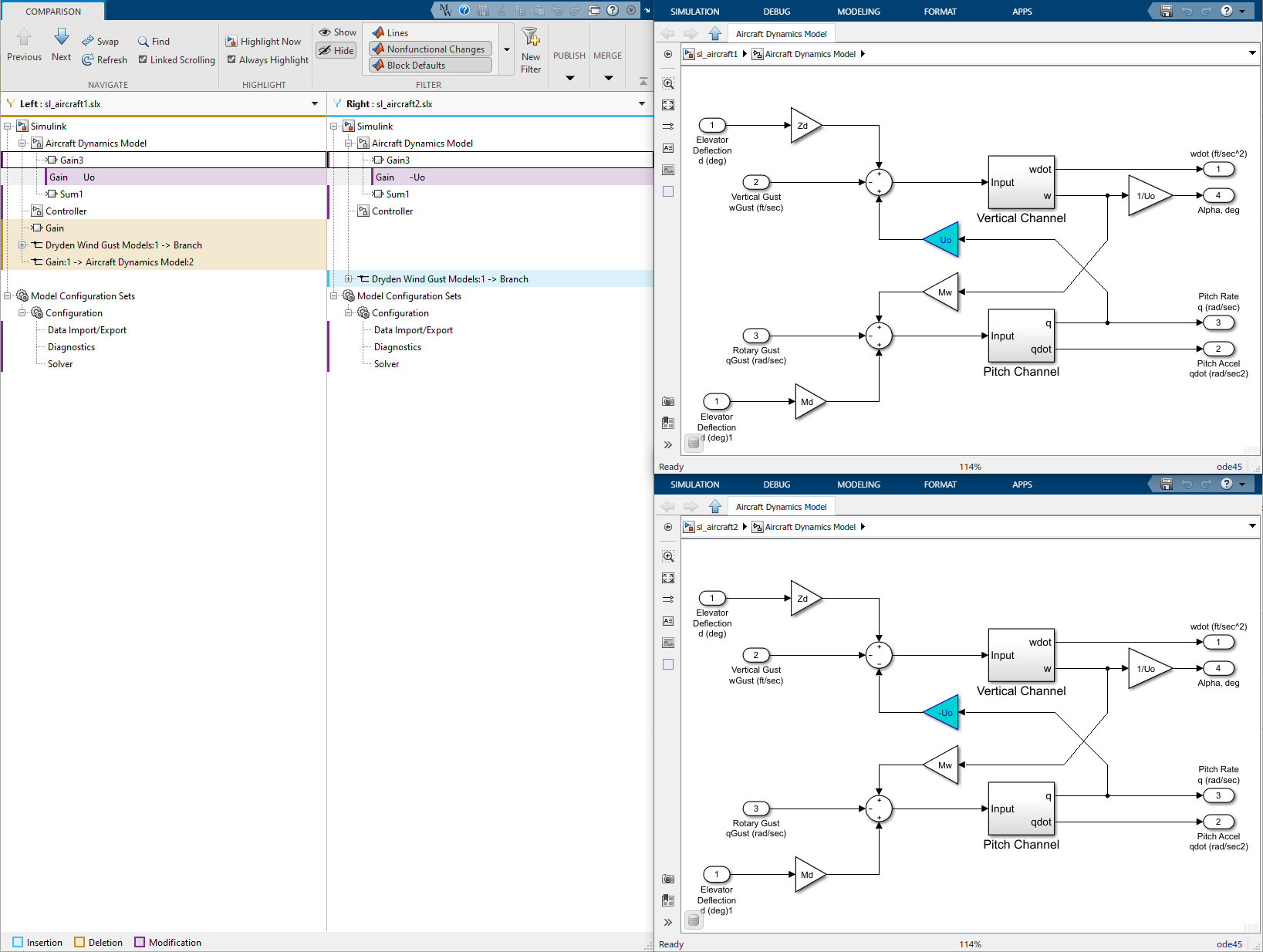Go up to parent in top model
The image size is (1263, 952).
click(715, 34)
